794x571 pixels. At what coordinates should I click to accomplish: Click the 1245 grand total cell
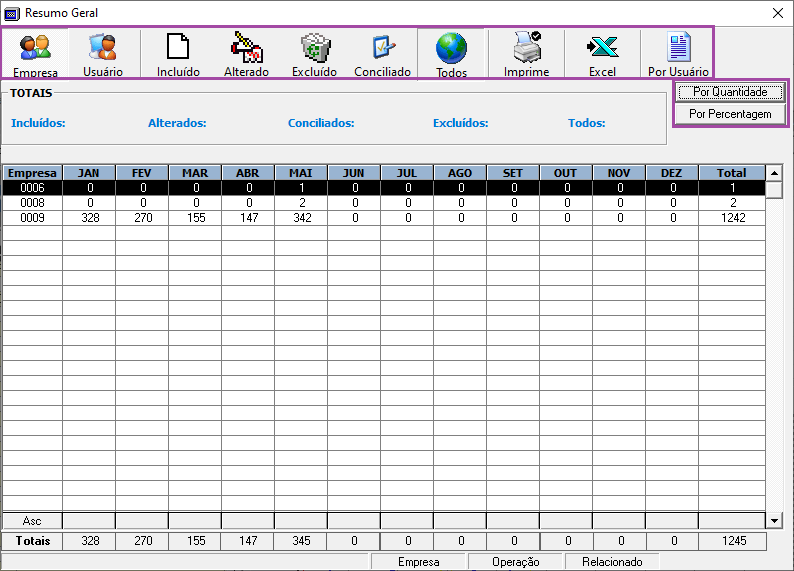734,541
